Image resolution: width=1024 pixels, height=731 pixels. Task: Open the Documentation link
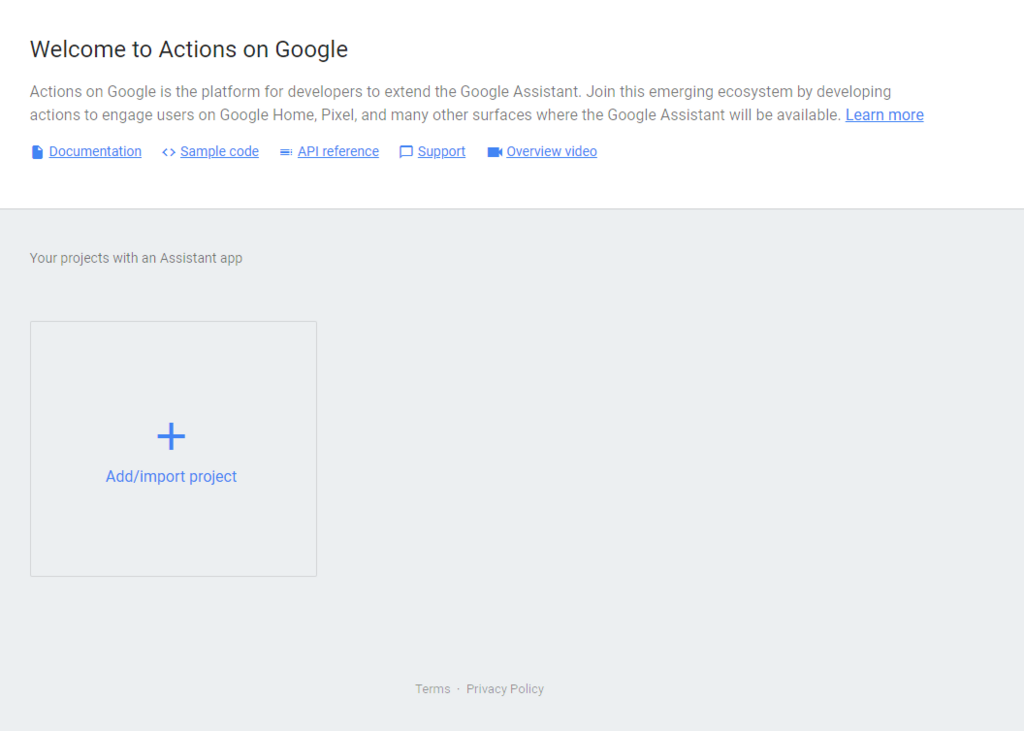95,152
